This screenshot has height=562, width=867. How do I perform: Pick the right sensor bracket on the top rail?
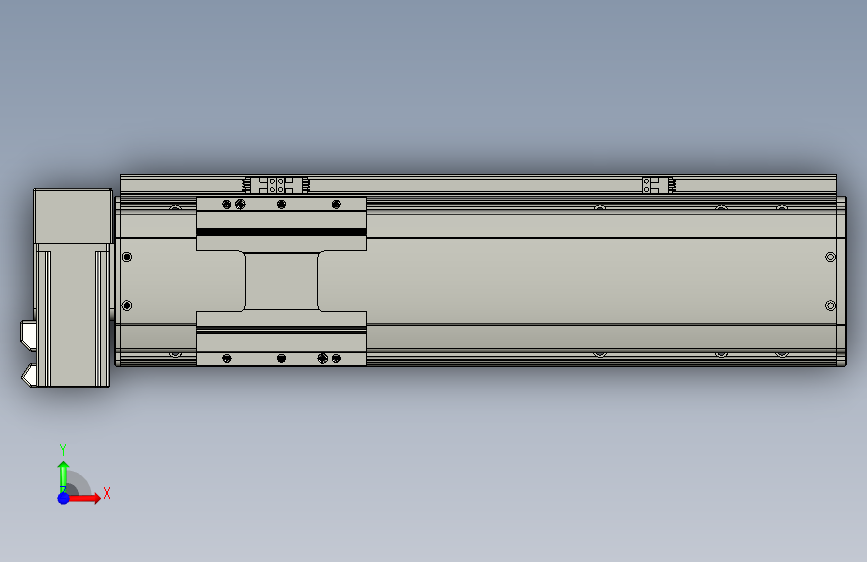point(659,185)
